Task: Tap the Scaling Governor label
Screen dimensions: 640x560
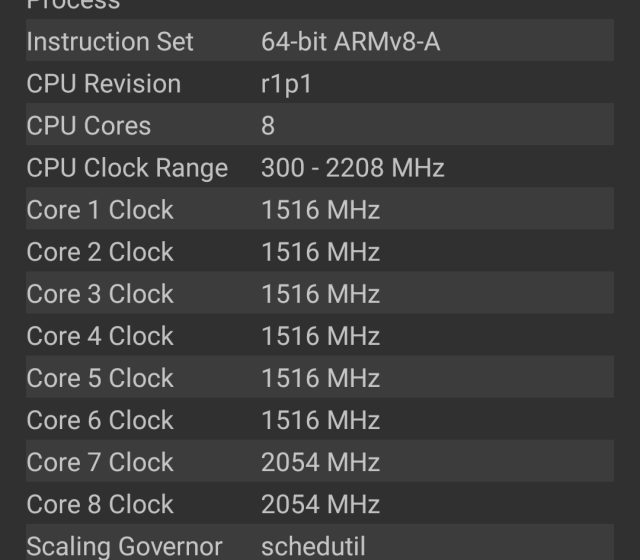Action: coord(124,546)
